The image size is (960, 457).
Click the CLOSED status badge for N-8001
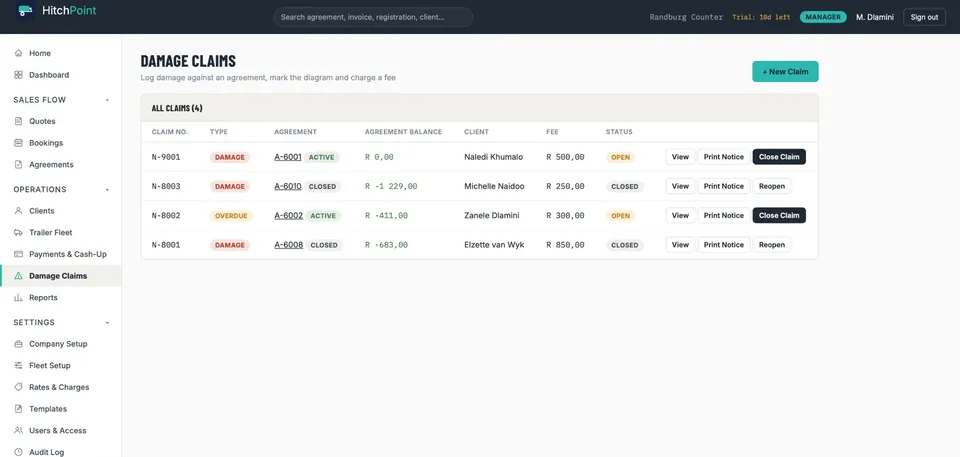click(624, 245)
